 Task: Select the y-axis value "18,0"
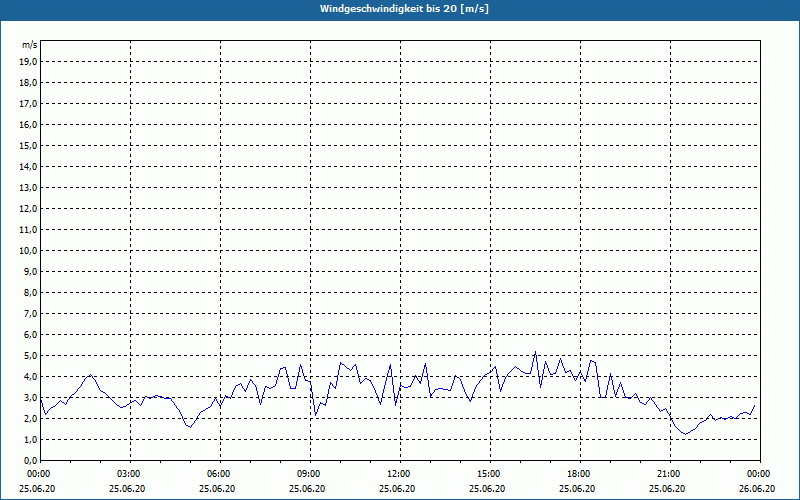click(28, 83)
